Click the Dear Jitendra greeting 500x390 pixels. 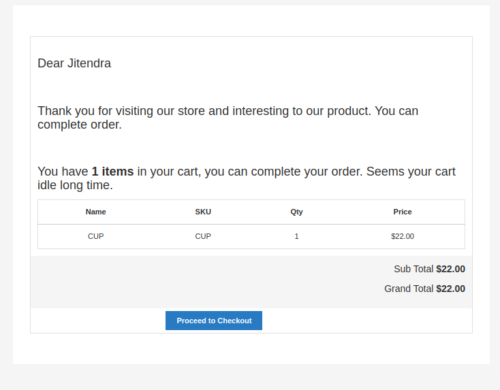74,63
